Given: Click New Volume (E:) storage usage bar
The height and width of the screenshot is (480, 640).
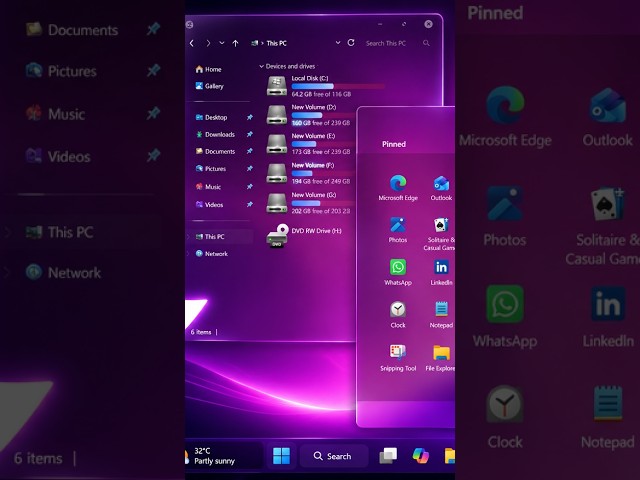Looking at the screenshot, I should click(x=324, y=144).
